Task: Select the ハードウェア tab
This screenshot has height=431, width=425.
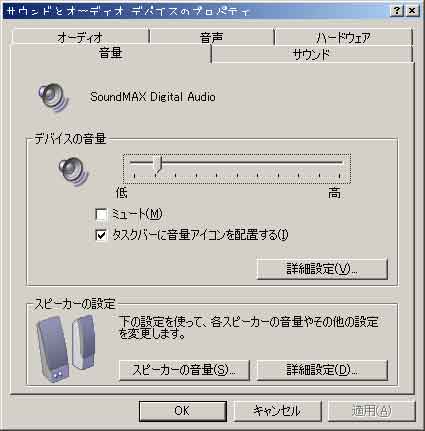Action: pos(343,37)
